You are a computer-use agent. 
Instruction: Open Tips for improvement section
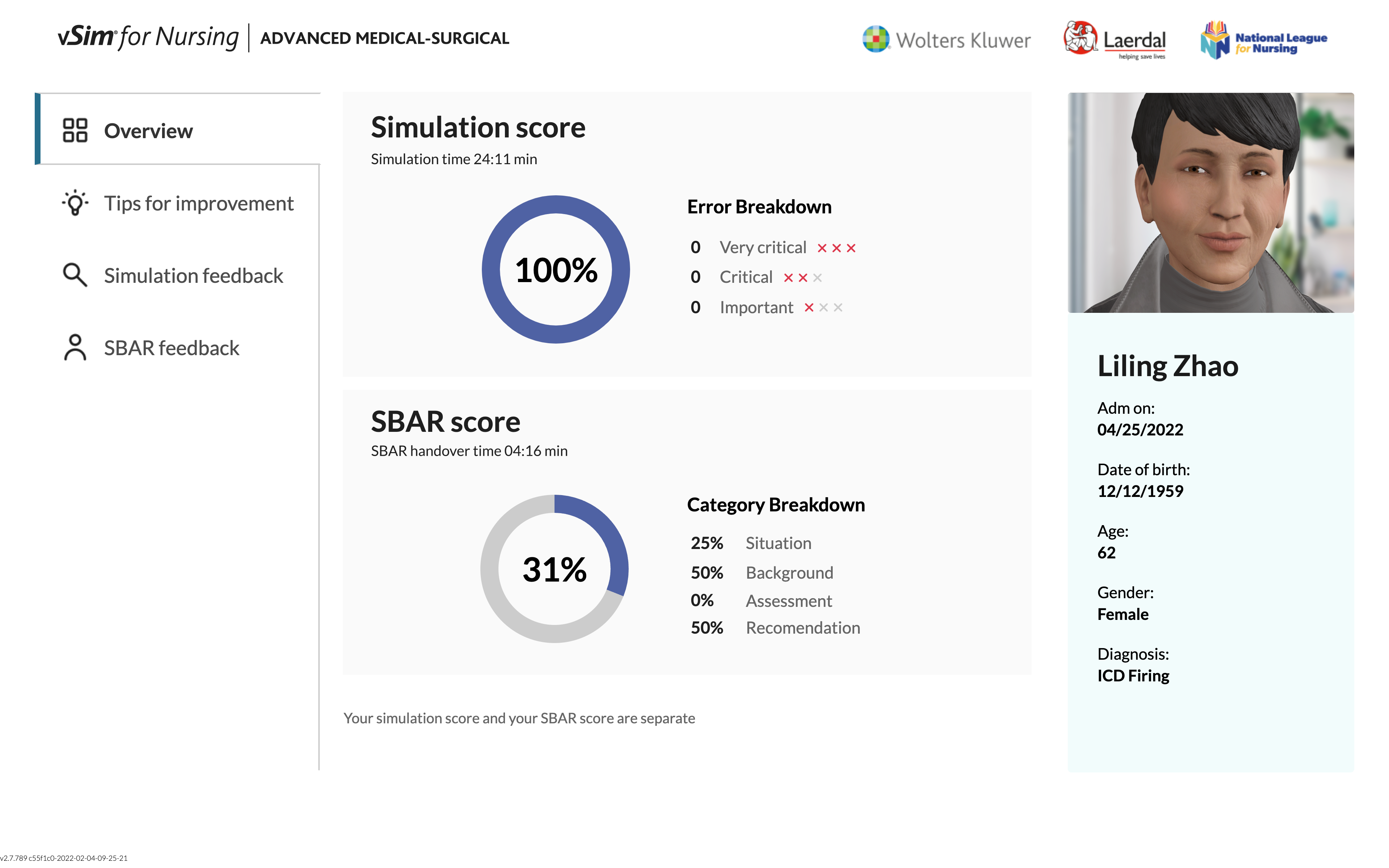coord(198,203)
